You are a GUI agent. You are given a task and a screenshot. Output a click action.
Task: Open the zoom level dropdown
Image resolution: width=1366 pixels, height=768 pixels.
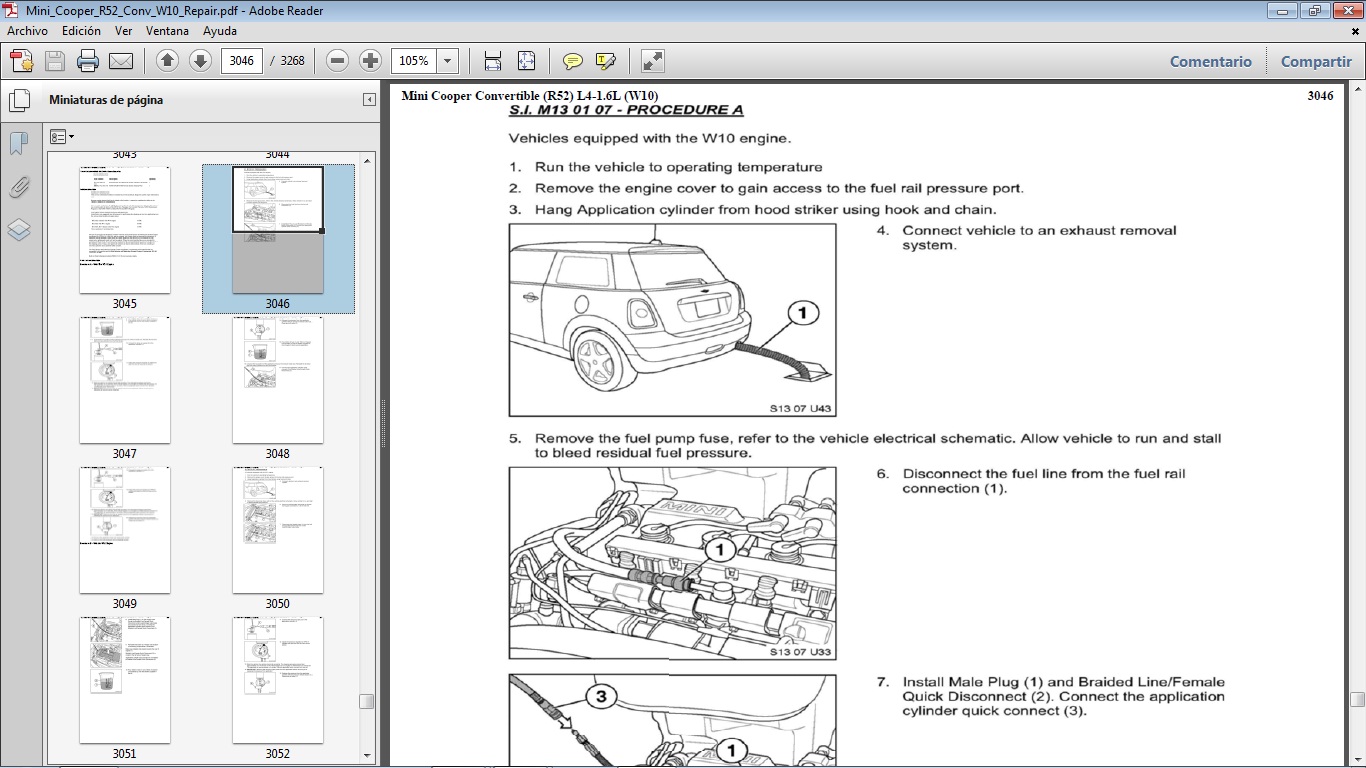[x=447, y=60]
